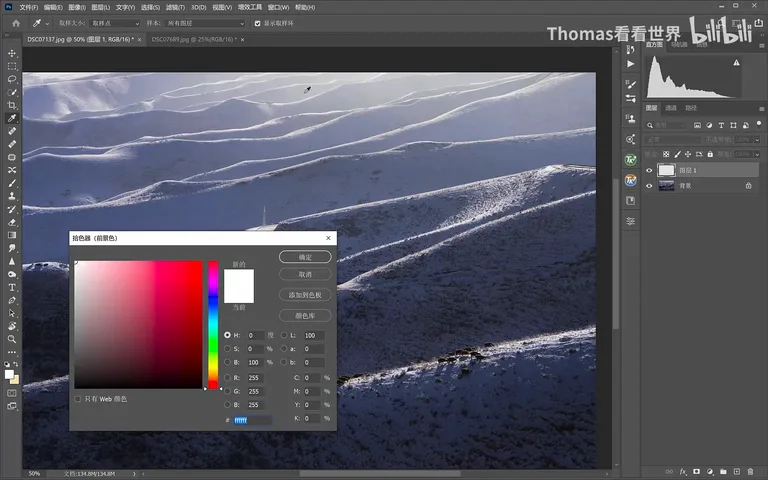Select the Eraser tool

12,222
